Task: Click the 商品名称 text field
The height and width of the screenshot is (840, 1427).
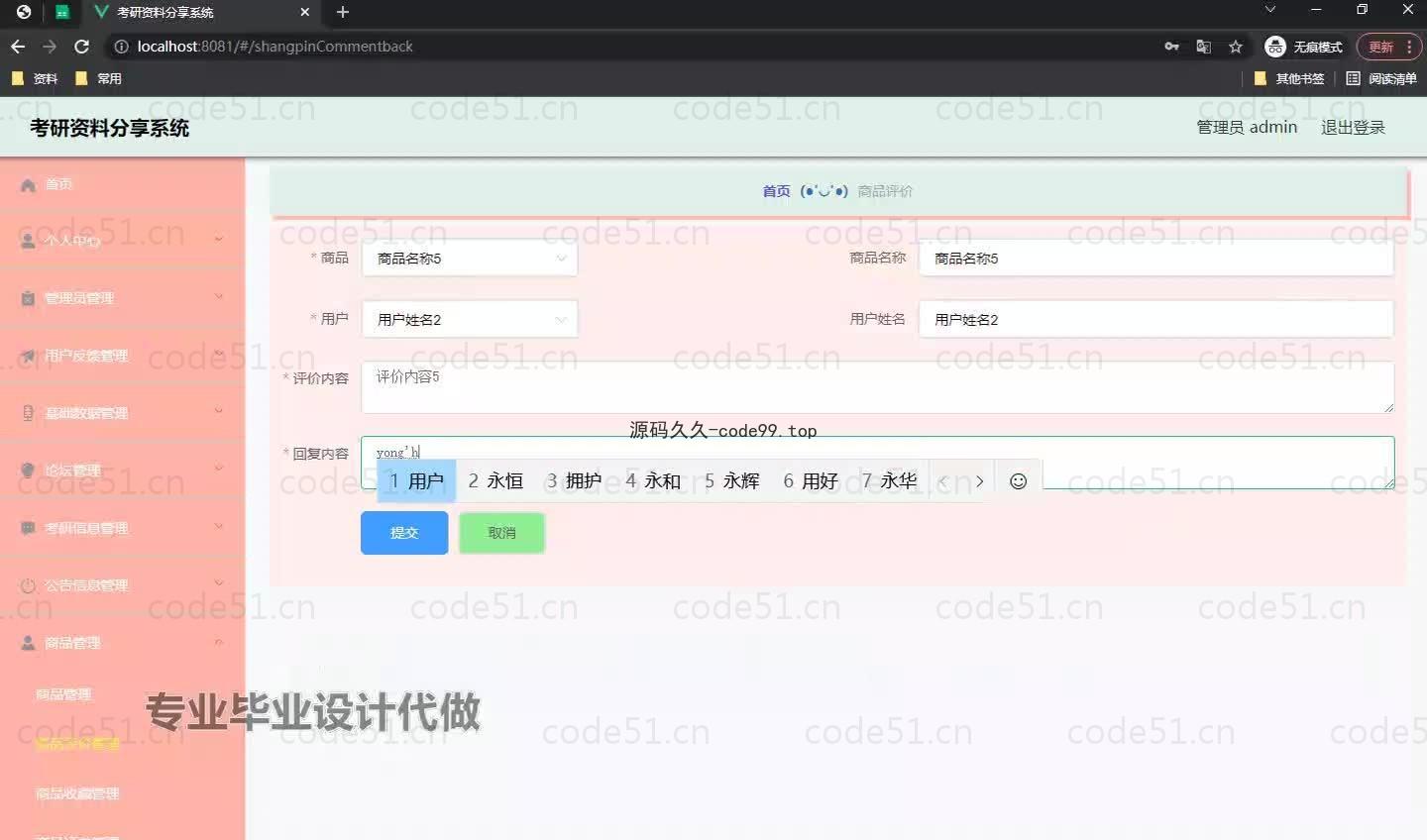Action: pos(1155,259)
